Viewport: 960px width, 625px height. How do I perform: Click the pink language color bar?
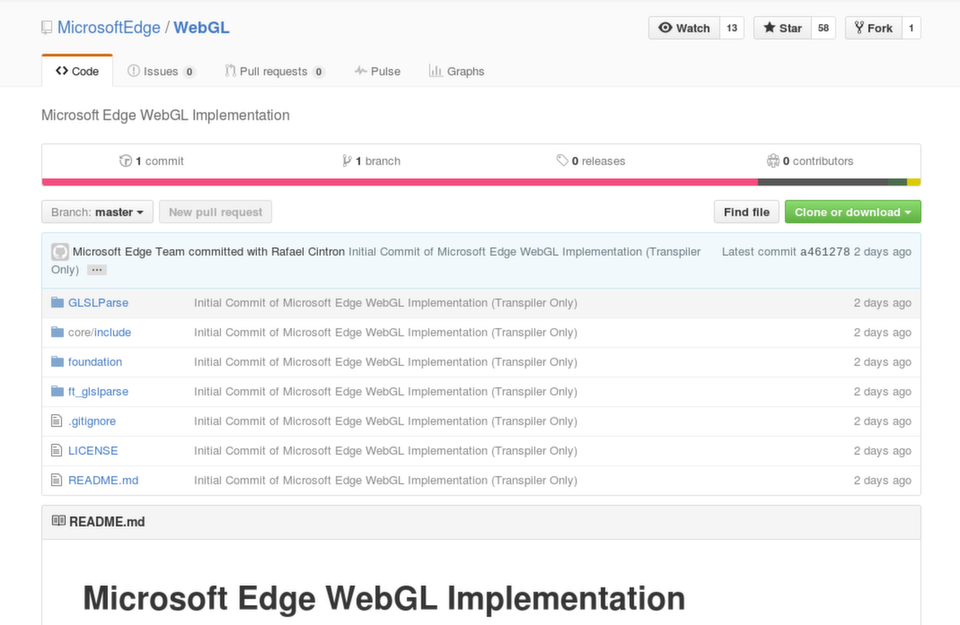pyautogui.click(x=400, y=182)
